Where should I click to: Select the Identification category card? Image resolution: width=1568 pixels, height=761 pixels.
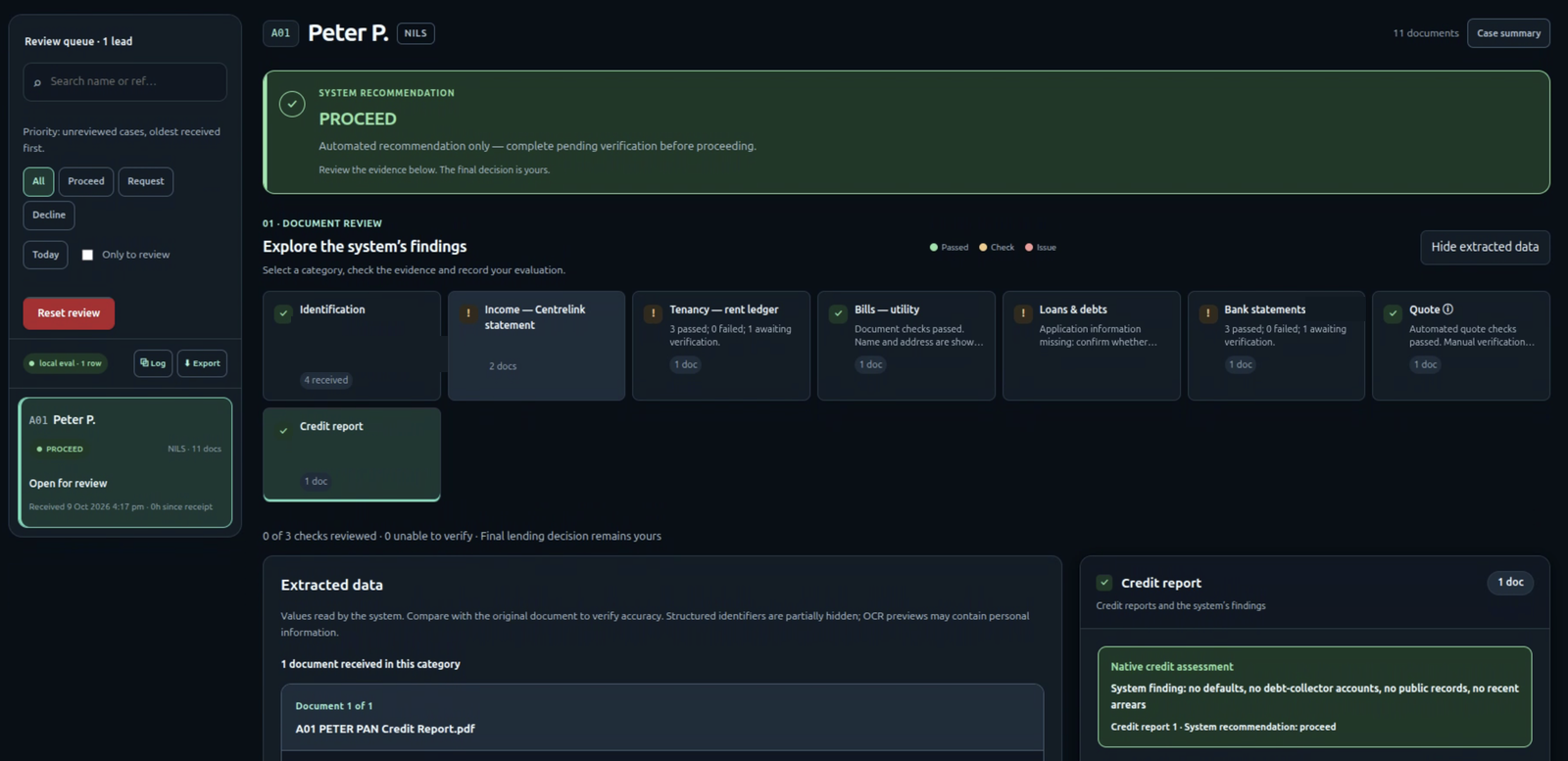[352, 346]
